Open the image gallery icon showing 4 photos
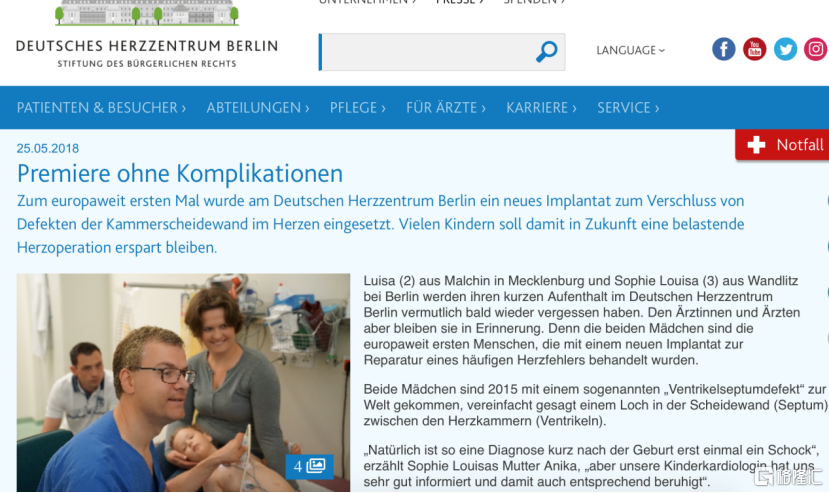This screenshot has width=829, height=493. (x=309, y=466)
